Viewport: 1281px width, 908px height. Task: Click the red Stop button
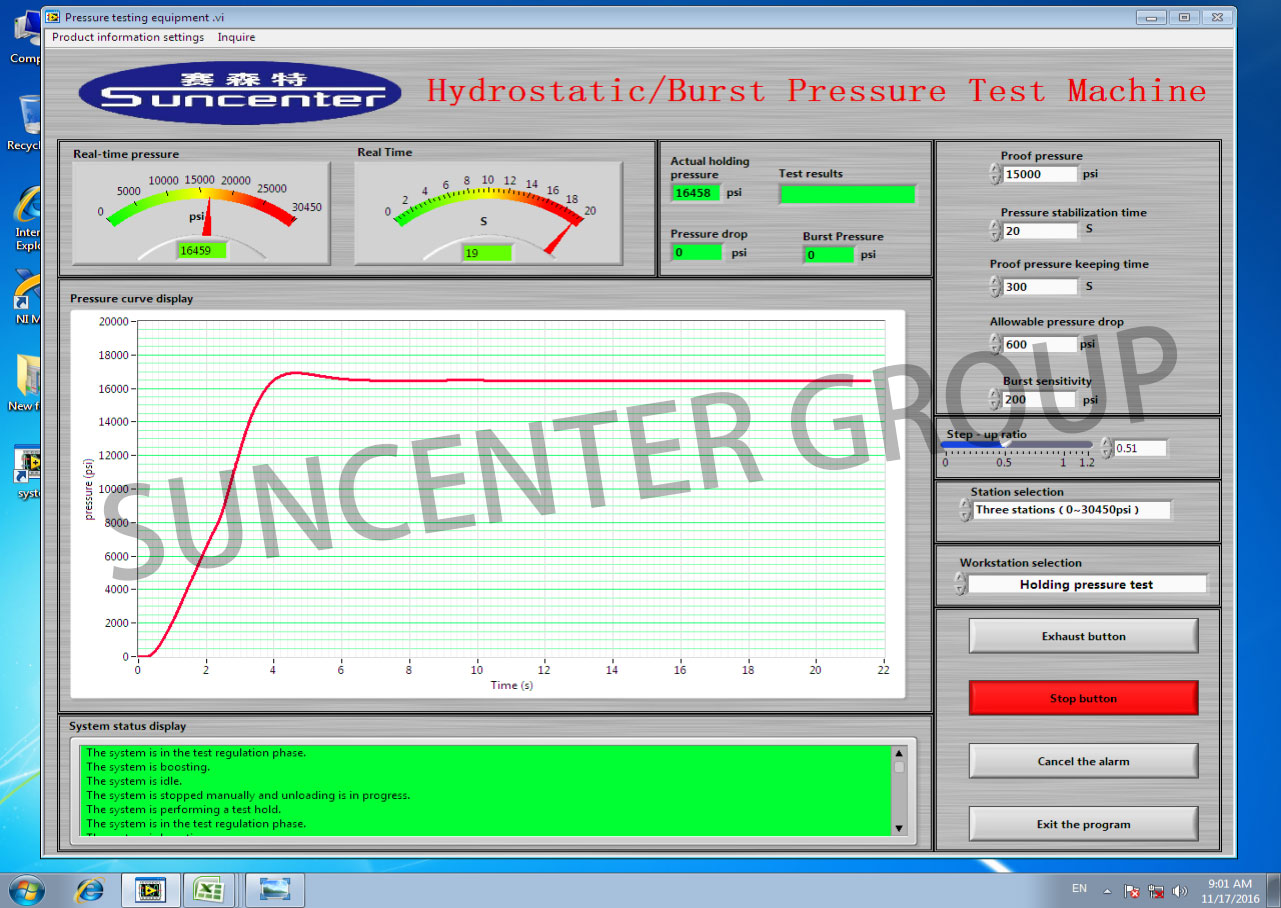tap(1083, 698)
